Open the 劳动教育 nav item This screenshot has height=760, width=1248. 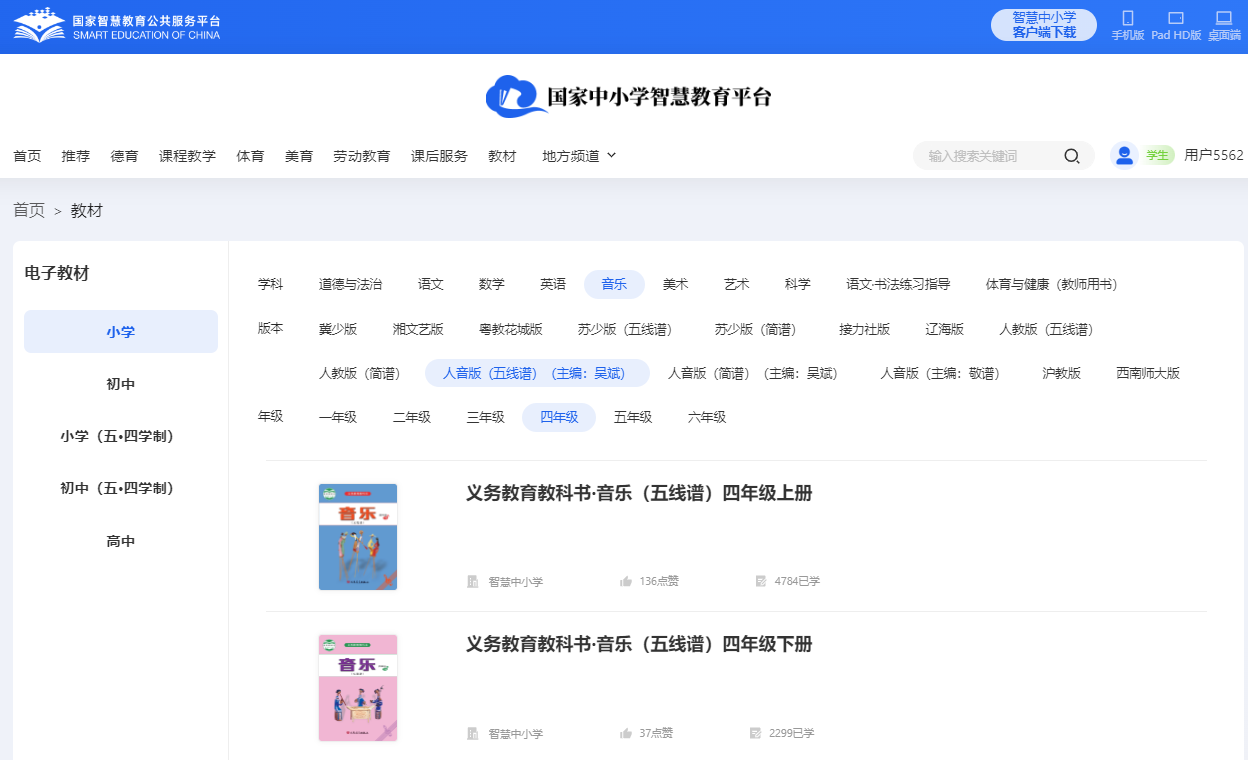coord(362,156)
